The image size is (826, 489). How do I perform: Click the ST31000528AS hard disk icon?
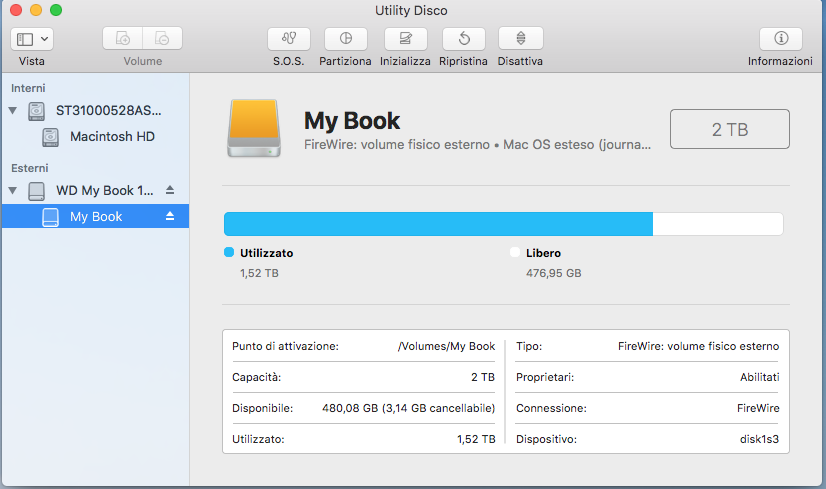(36, 111)
